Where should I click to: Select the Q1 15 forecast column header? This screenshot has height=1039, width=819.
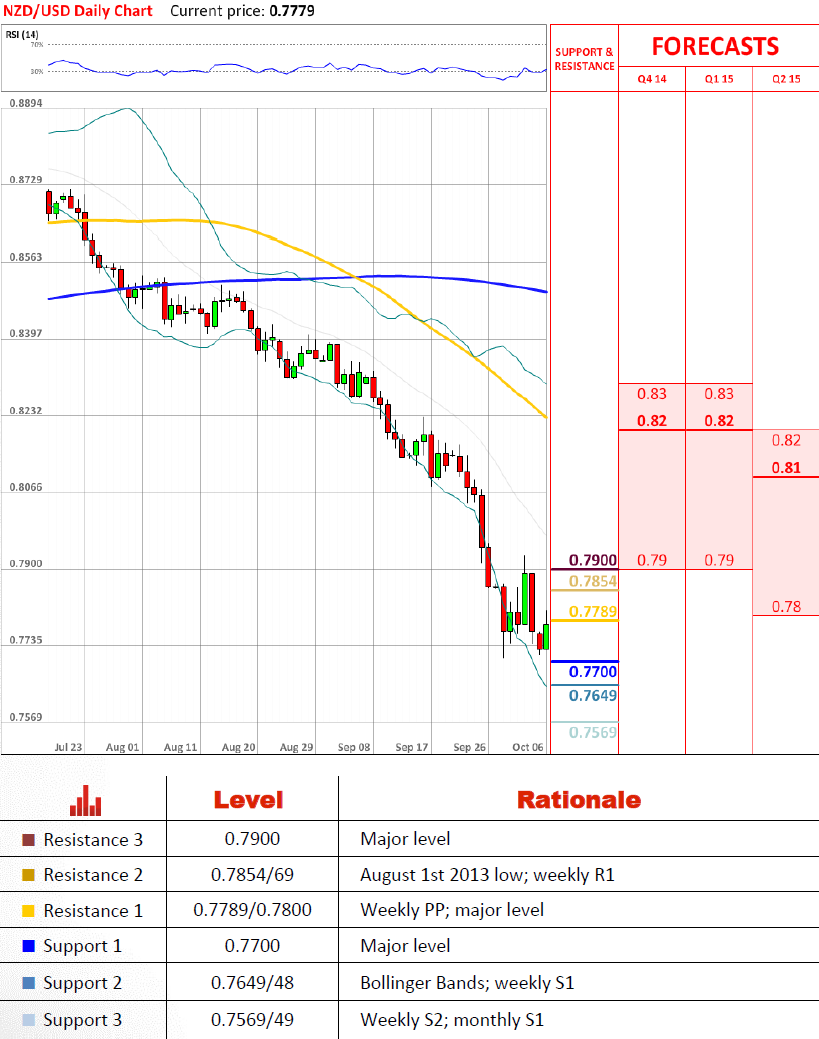tap(719, 79)
